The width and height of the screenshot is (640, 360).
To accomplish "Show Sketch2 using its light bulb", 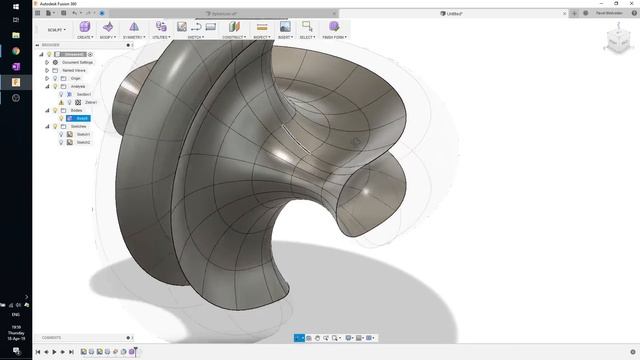I will (x=61, y=142).
